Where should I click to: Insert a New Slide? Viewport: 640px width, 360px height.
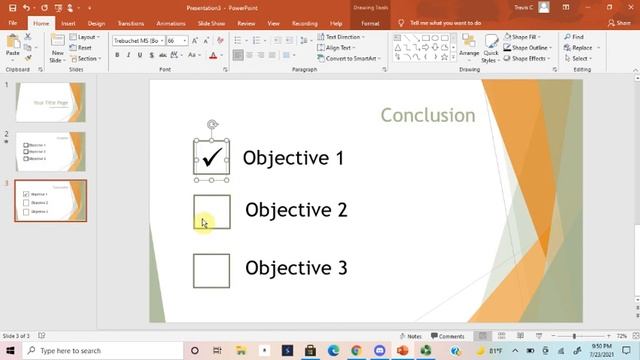pos(58,49)
